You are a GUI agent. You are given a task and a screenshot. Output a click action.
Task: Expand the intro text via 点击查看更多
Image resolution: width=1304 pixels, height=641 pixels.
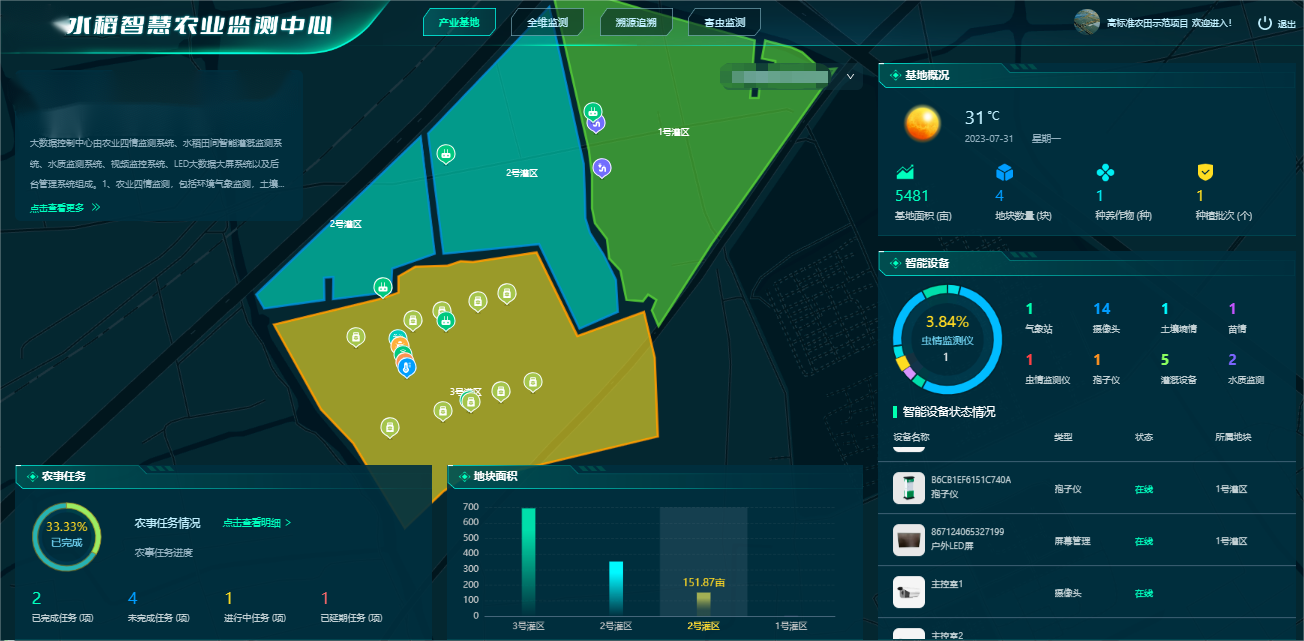click(65, 208)
